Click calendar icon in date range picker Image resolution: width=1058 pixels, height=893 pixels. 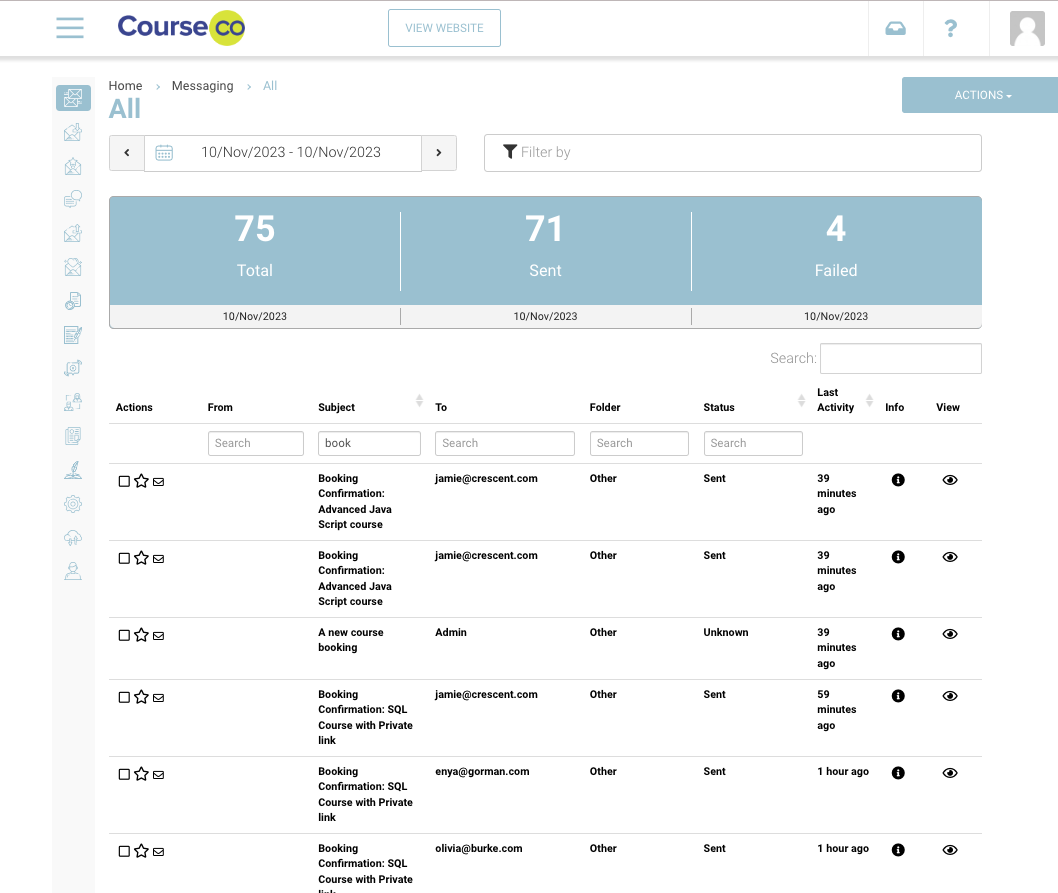(164, 153)
